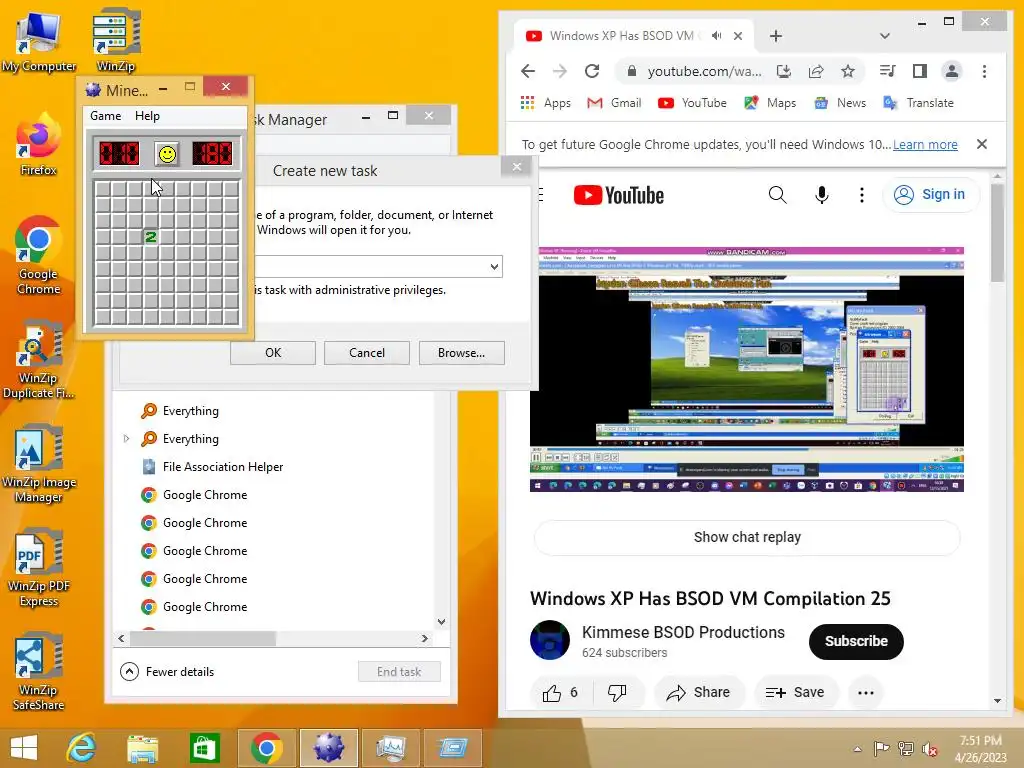The image size is (1024, 768).
Task: Click OK in Create new task dialog
Action: (273, 353)
